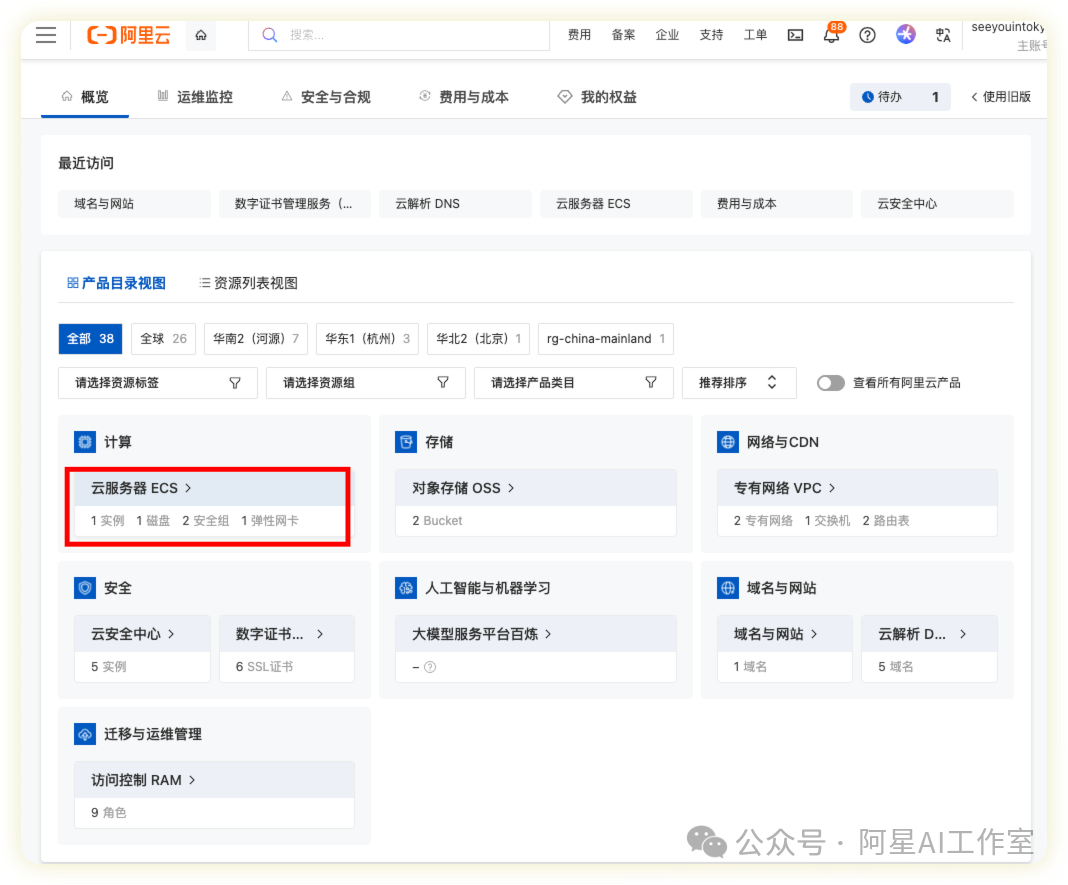Open recent 云安全中心 shortcut
The image size is (1068, 885).
point(937,204)
